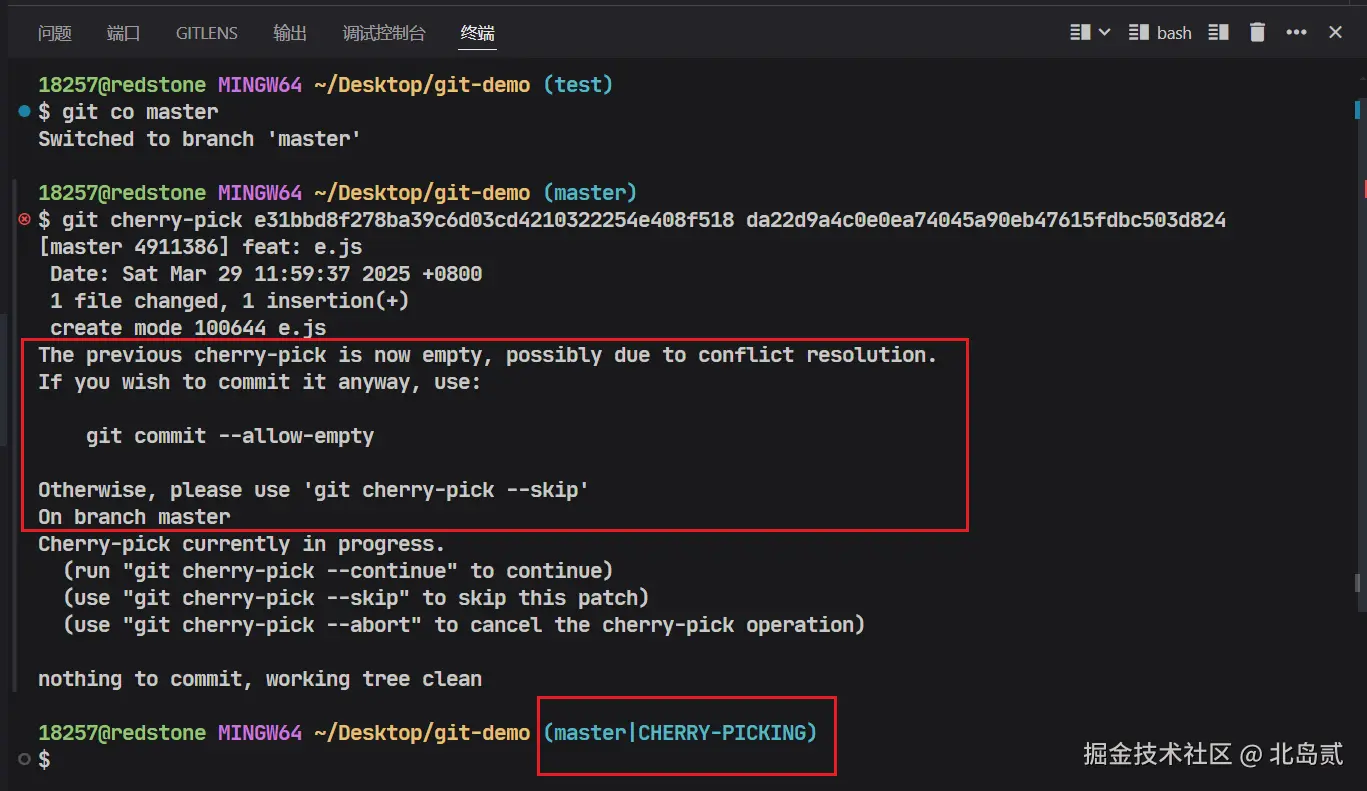Viewport: 1367px width, 791px height.
Task: Open the 调试控制台 tab
Action: 384,33
